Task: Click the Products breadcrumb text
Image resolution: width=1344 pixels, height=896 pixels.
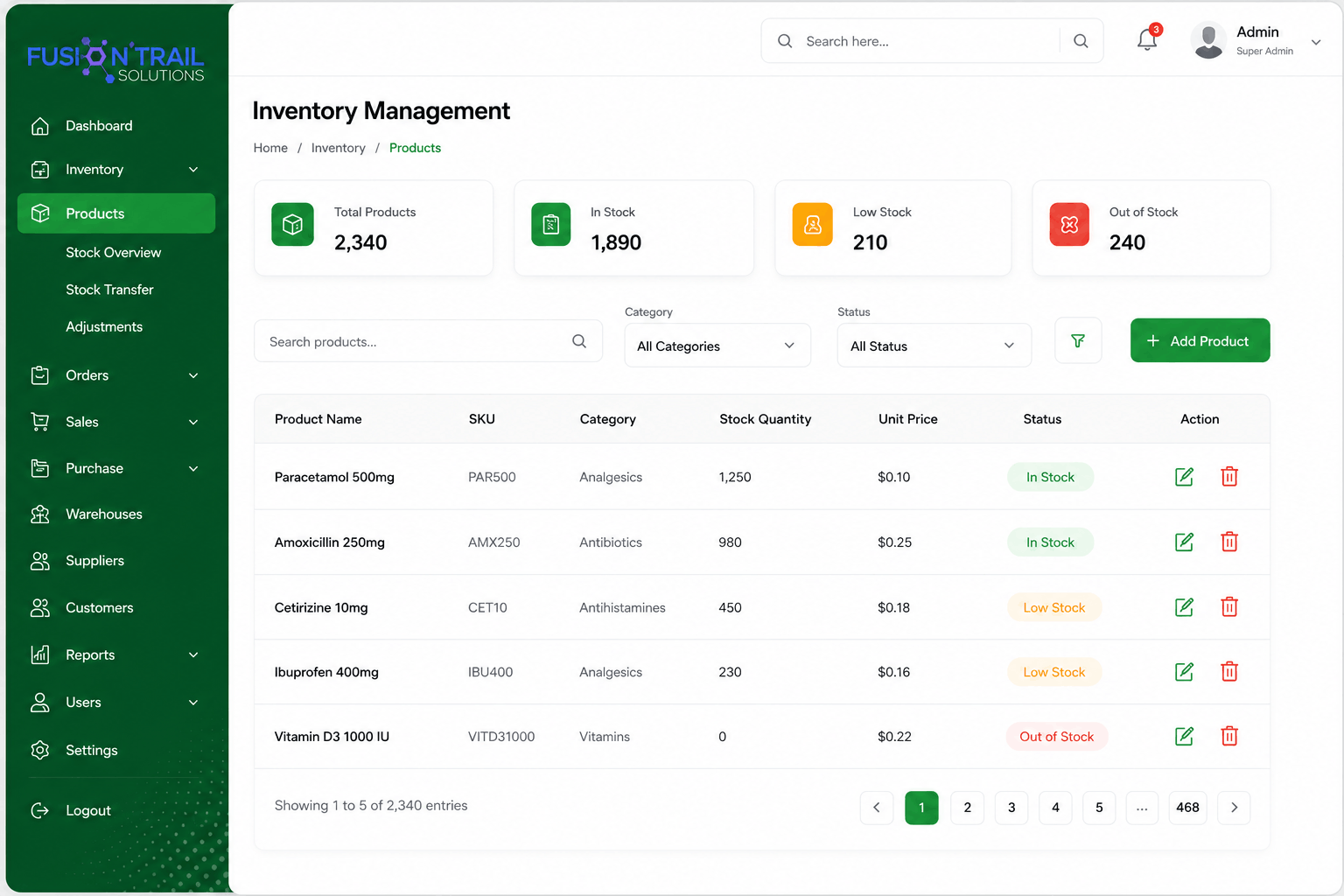Action: point(415,148)
